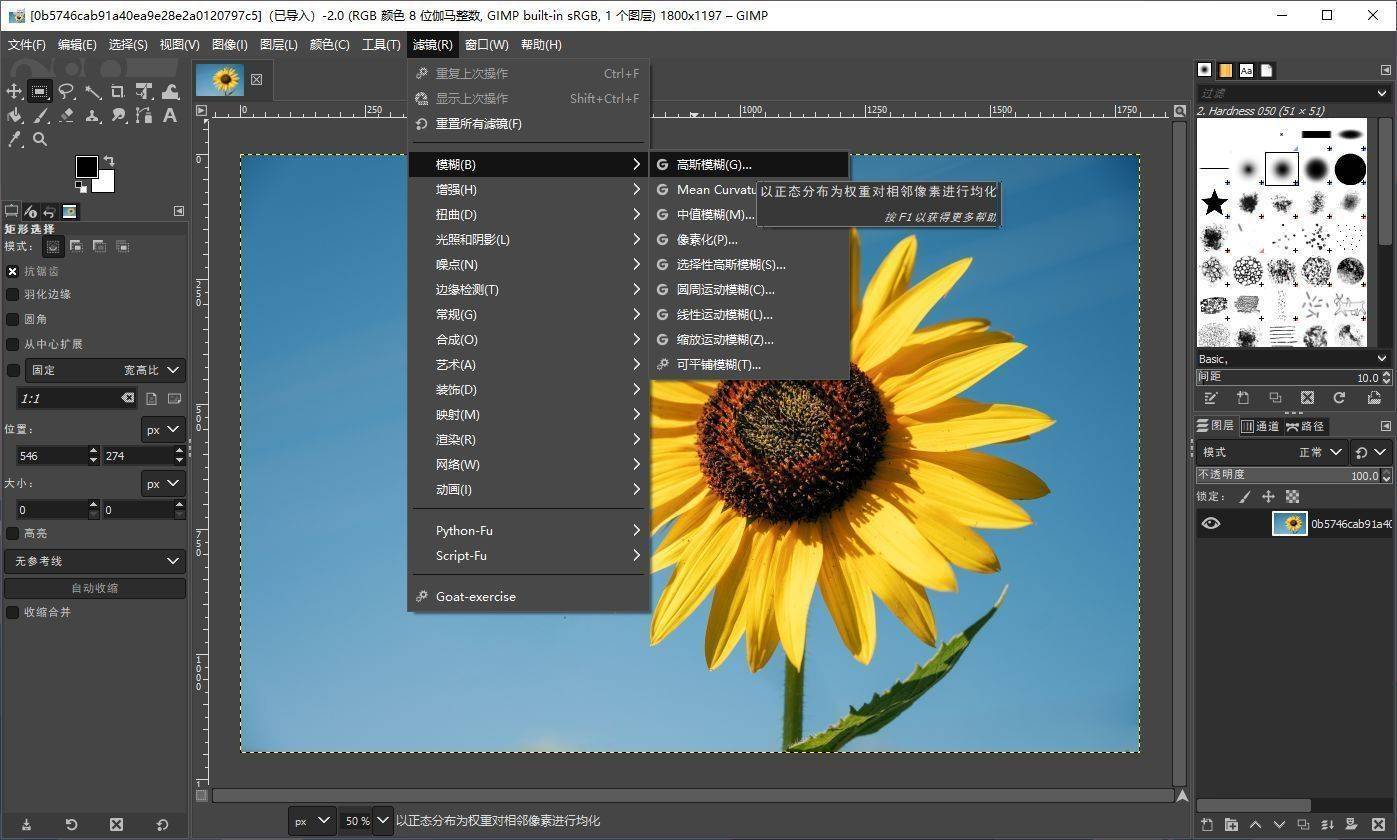Save tool preset icon at bottom left
The height and width of the screenshot is (840, 1397).
[26, 825]
